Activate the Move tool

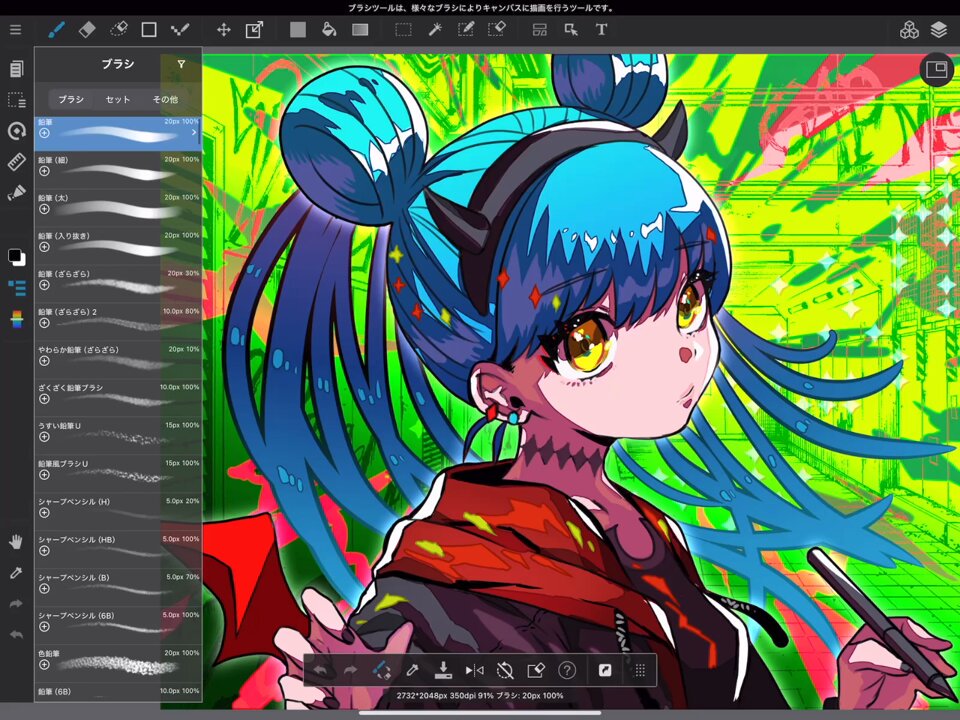[223, 29]
